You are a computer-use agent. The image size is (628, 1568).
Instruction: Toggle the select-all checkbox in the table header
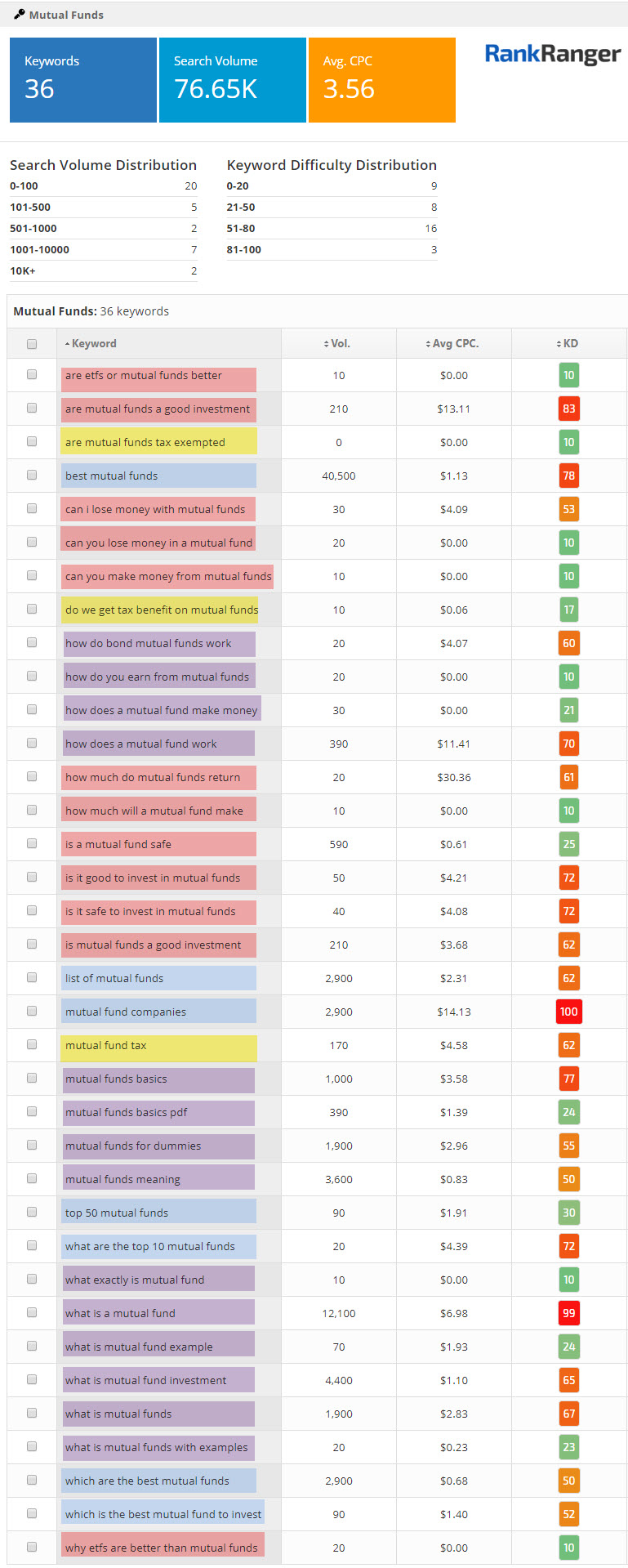pos(32,344)
